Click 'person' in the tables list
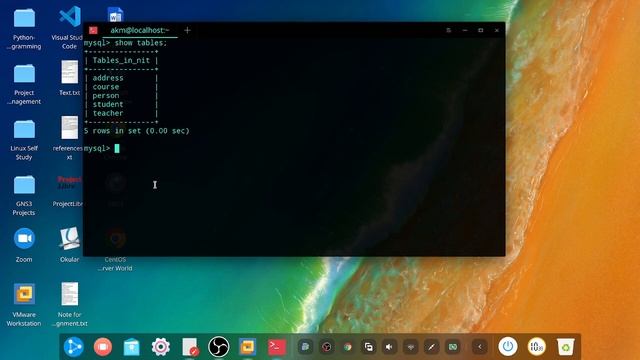 point(106,96)
